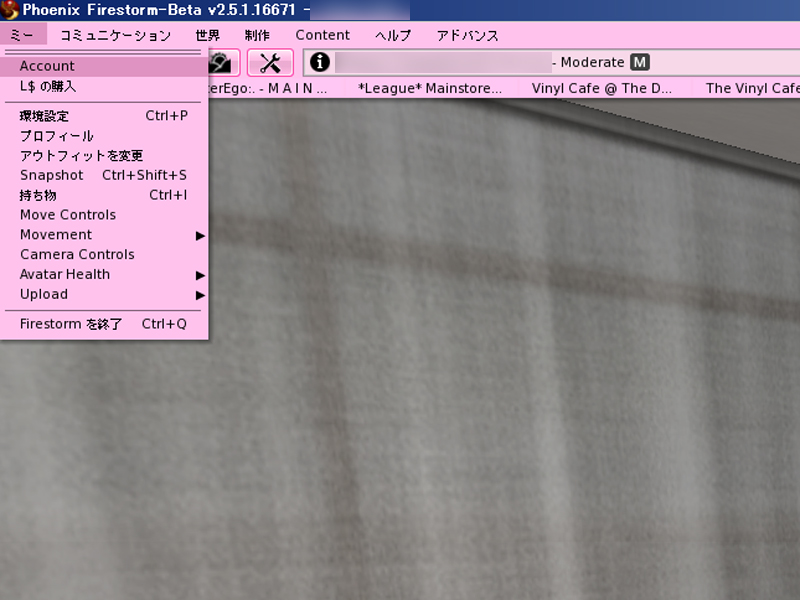This screenshot has height=600, width=800.
Task: Choose Account from the menu
Action: click(x=104, y=66)
